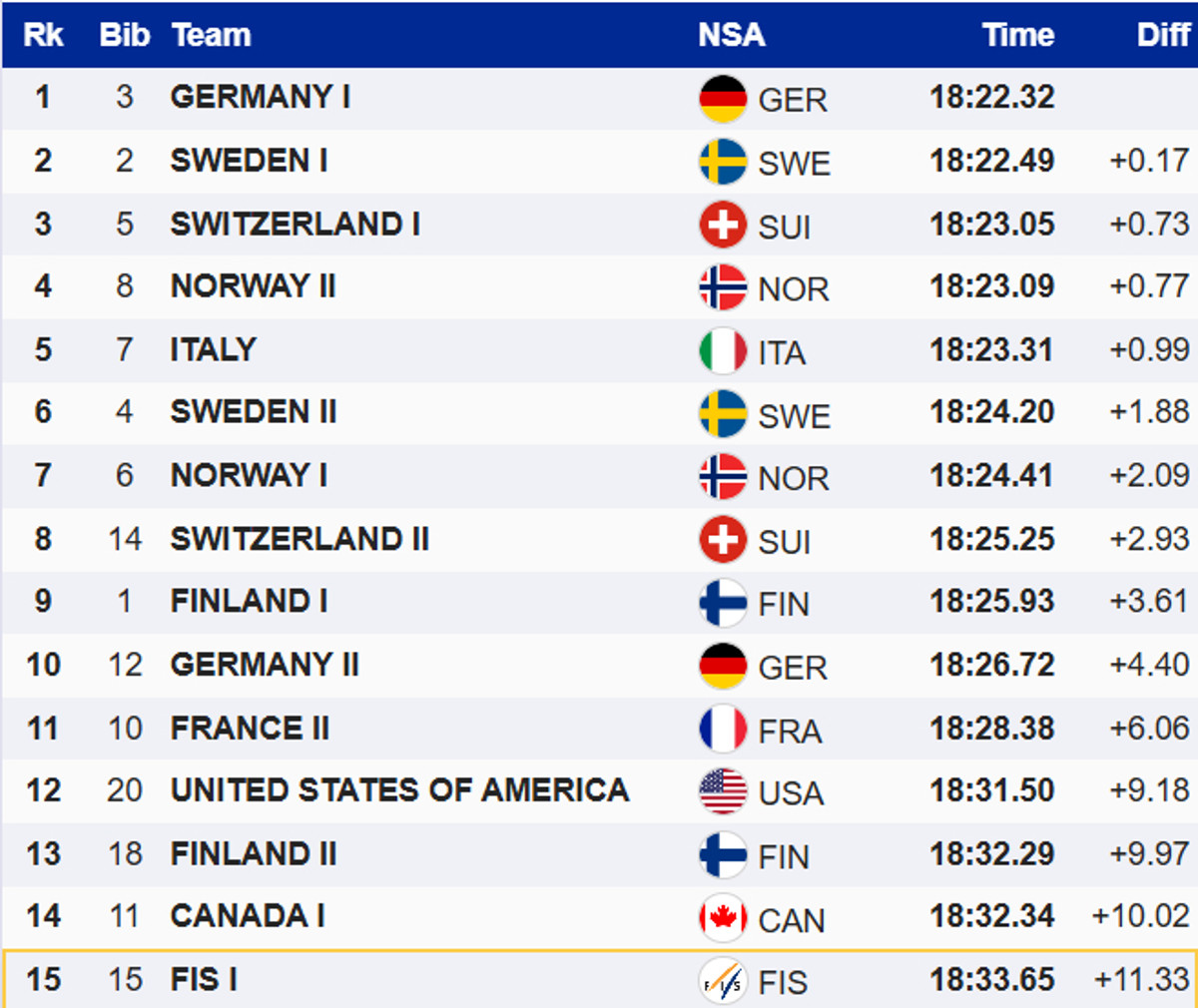
Task: Click the Germany flag icon for GERMANY I
Action: (723, 99)
